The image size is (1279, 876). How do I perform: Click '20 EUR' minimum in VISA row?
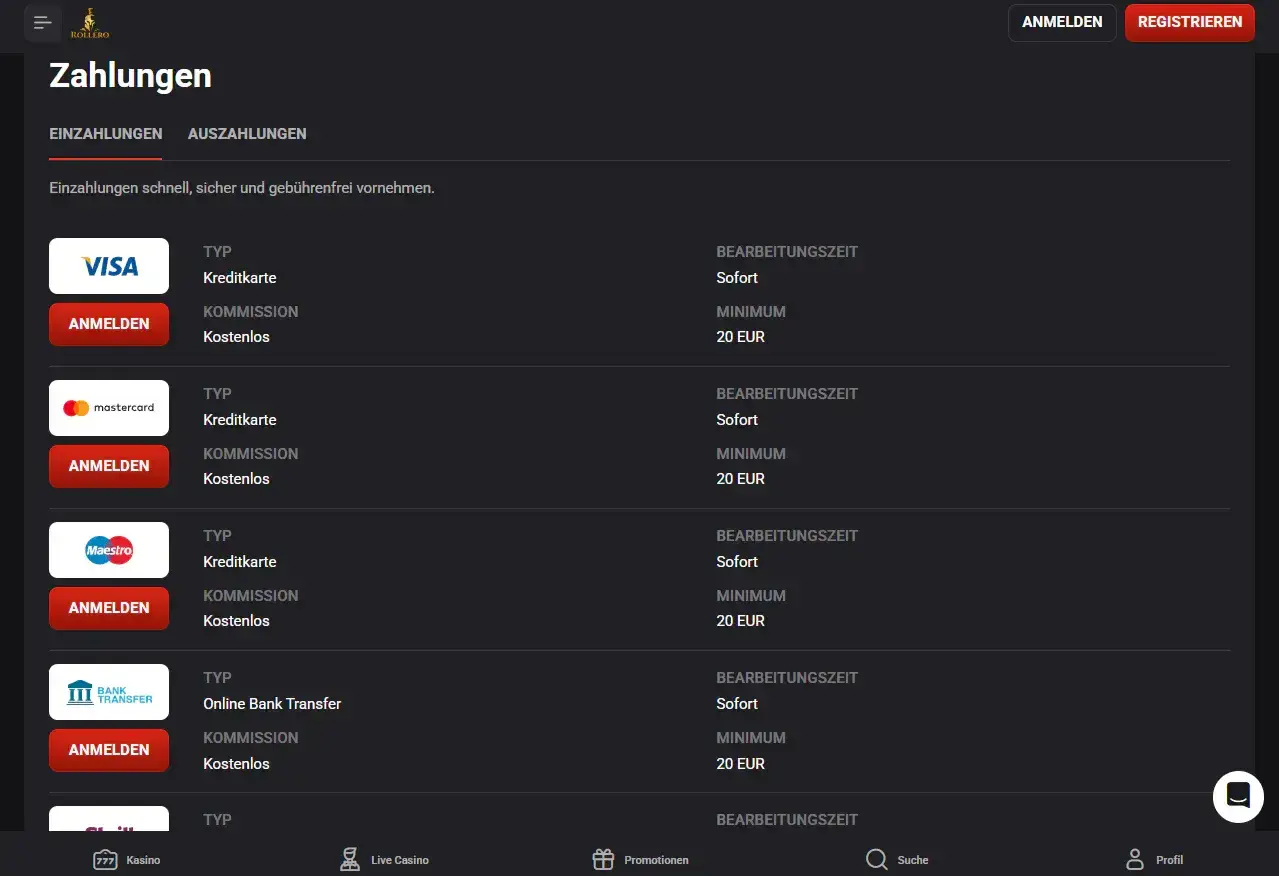(741, 337)
